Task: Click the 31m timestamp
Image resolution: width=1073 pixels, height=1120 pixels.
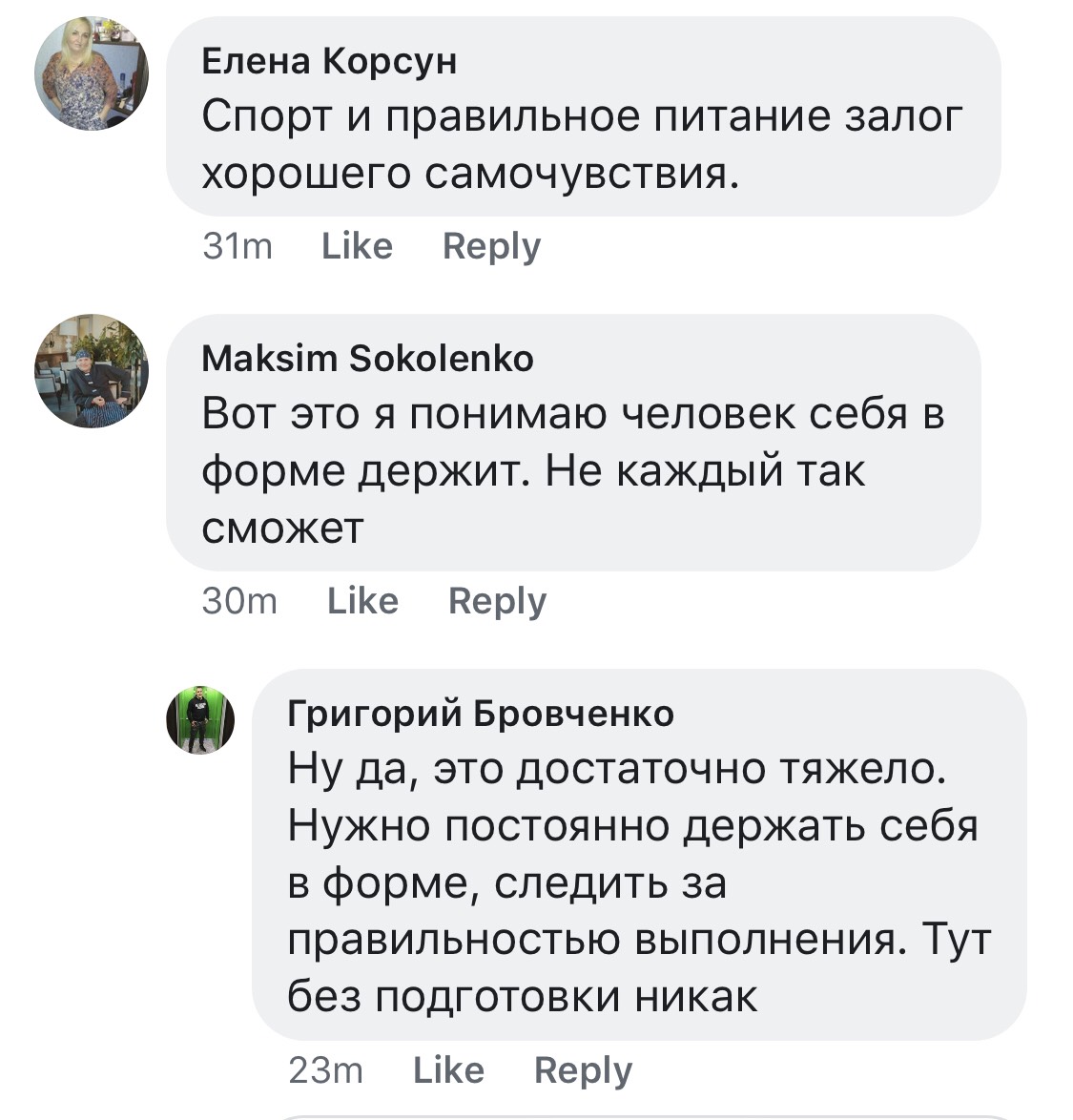Action: [237, 246]
